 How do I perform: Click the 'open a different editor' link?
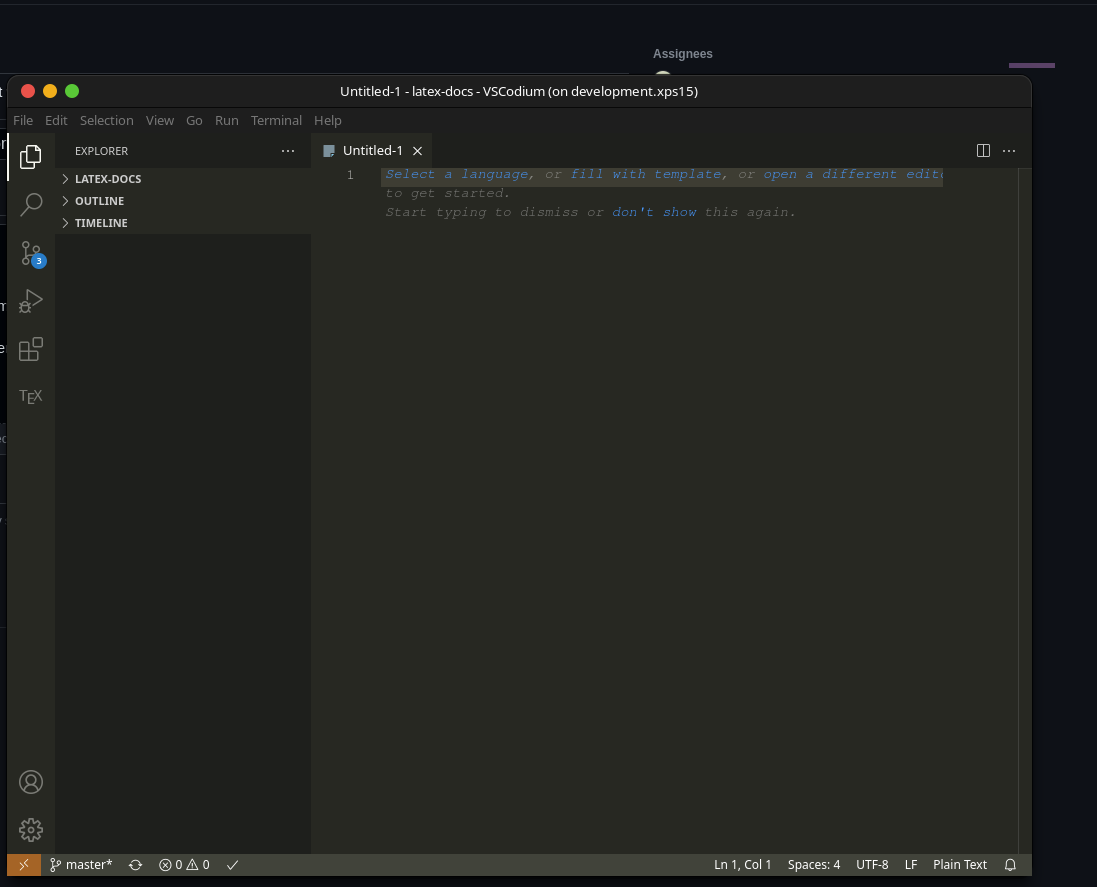tap(853, 174)
